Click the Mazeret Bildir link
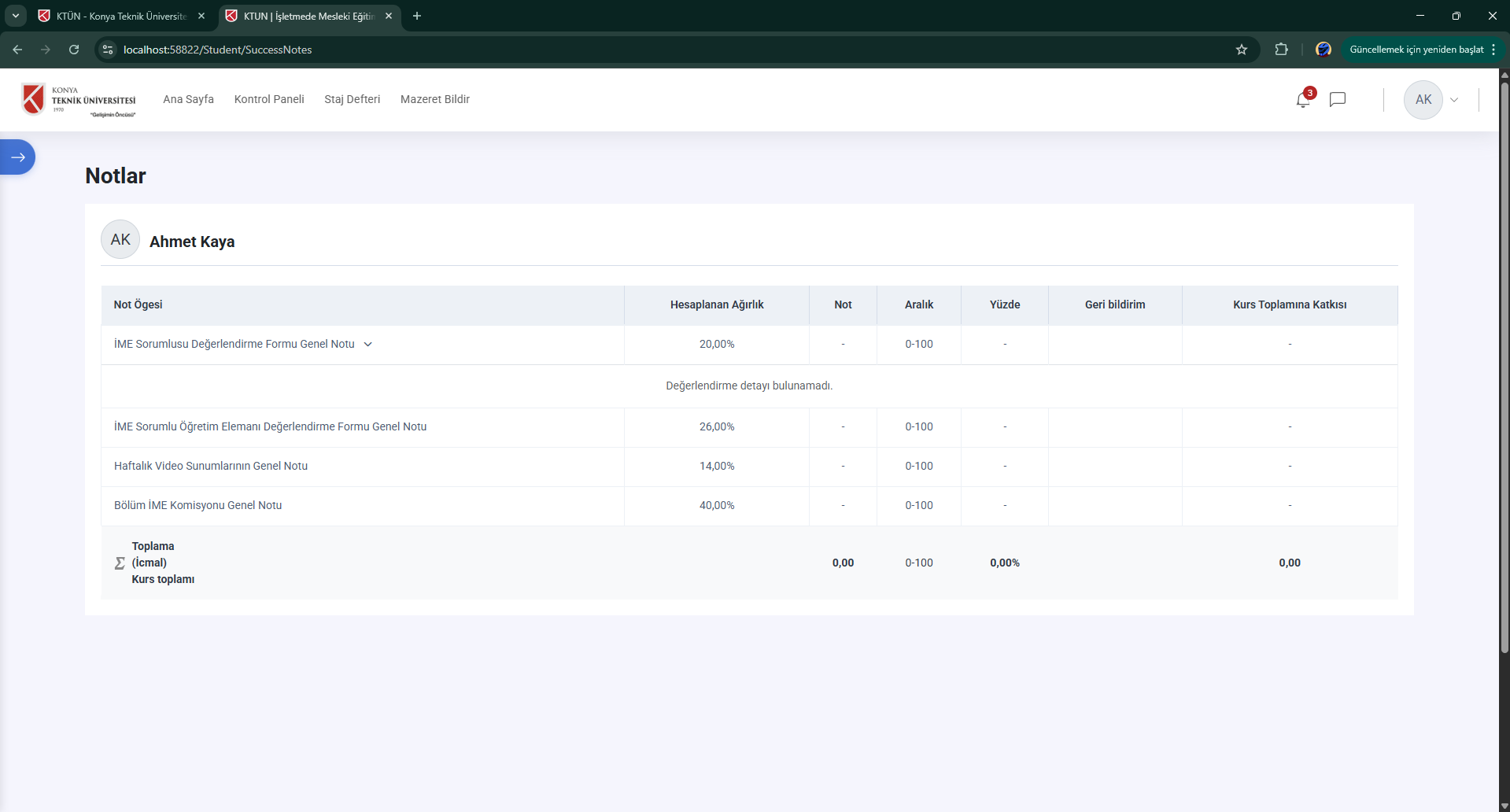Viewport: 1510px width, 812px height. coord(434,99)
